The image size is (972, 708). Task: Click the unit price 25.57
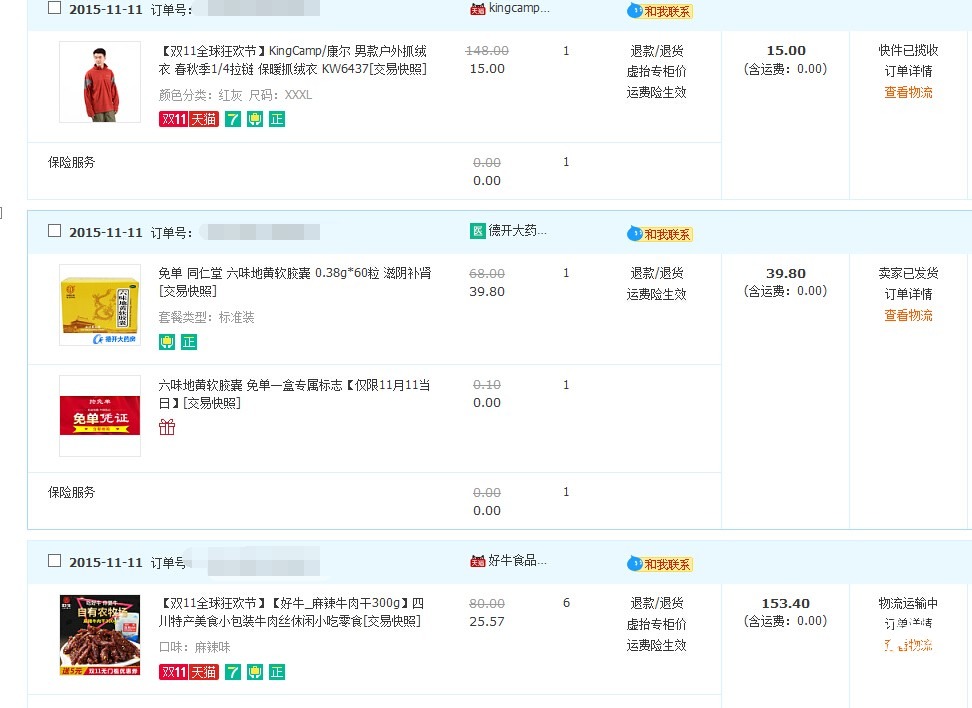coord(487,621)
